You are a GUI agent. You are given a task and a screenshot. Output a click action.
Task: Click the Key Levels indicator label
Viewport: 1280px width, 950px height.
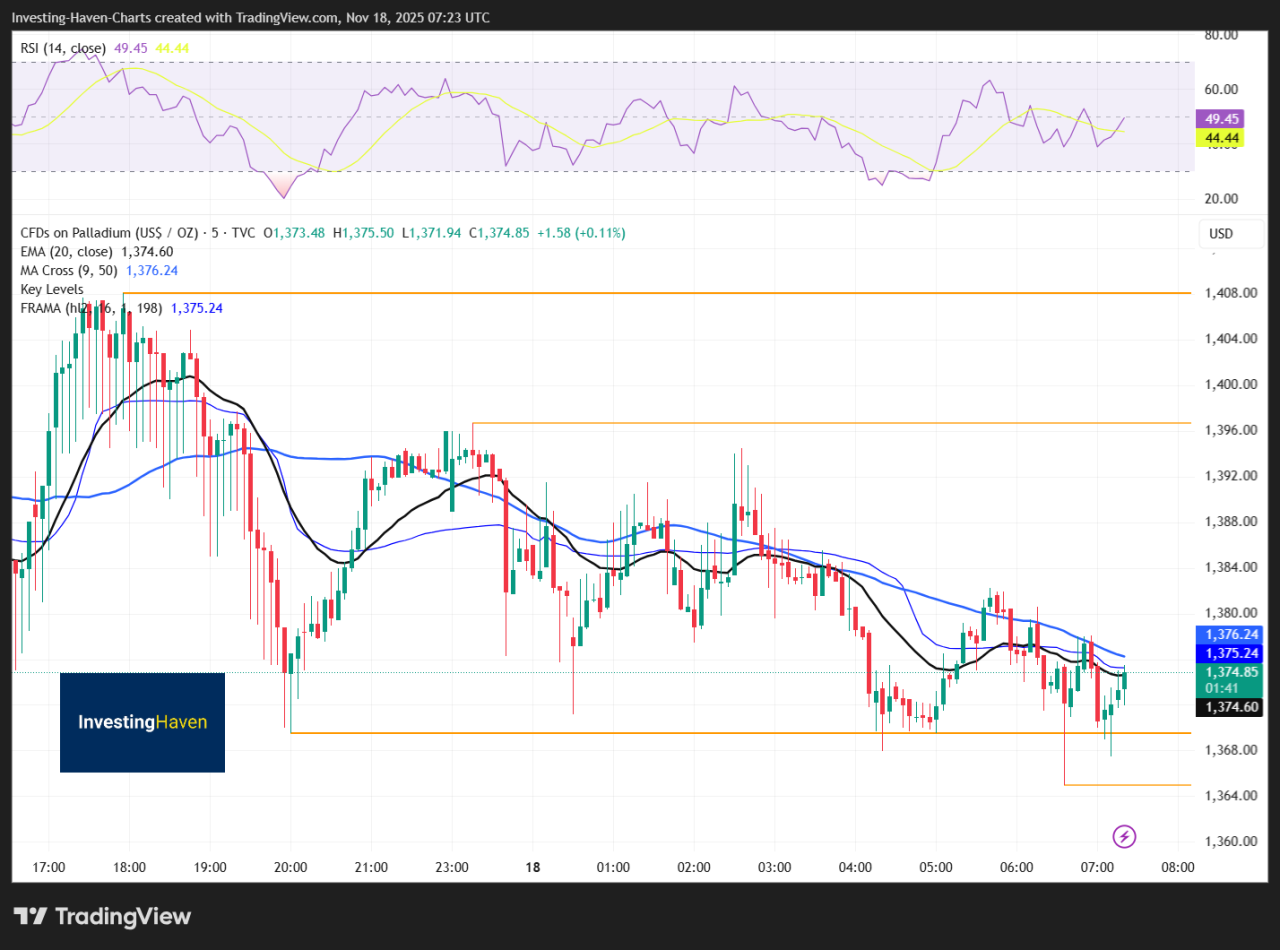[x=52, y=289]
